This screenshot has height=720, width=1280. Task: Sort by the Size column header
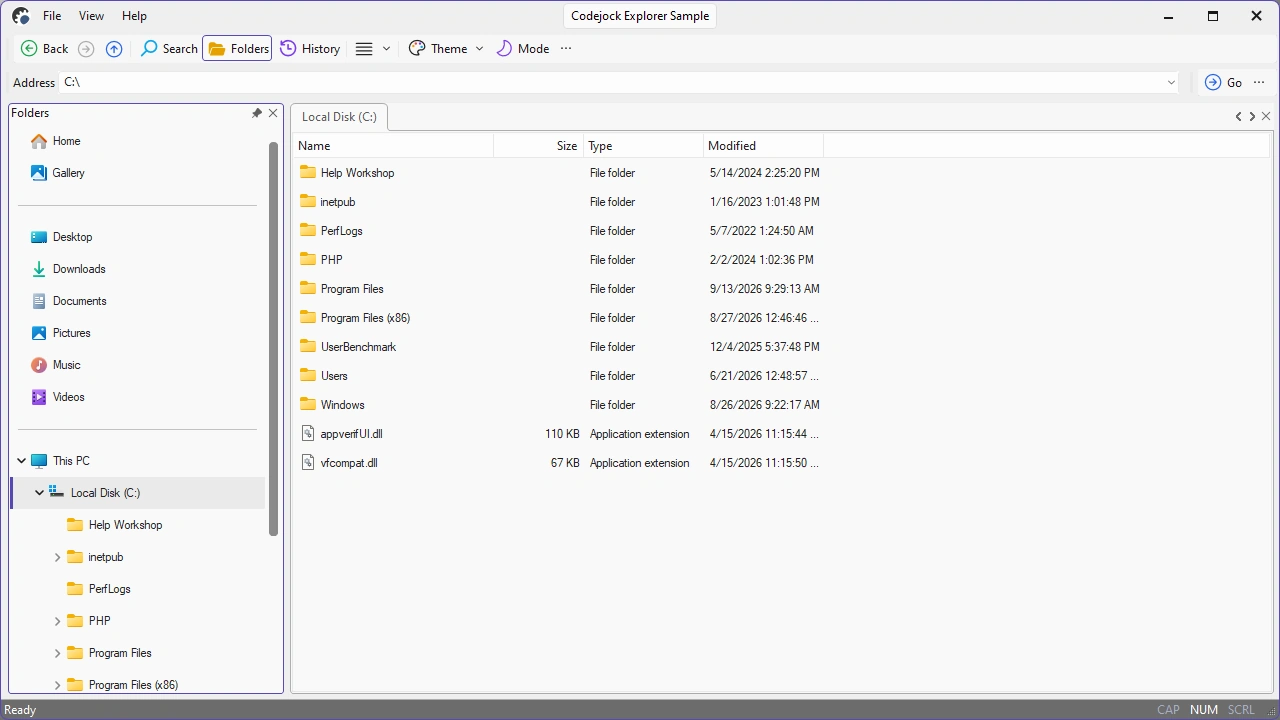tap(539, 146)
